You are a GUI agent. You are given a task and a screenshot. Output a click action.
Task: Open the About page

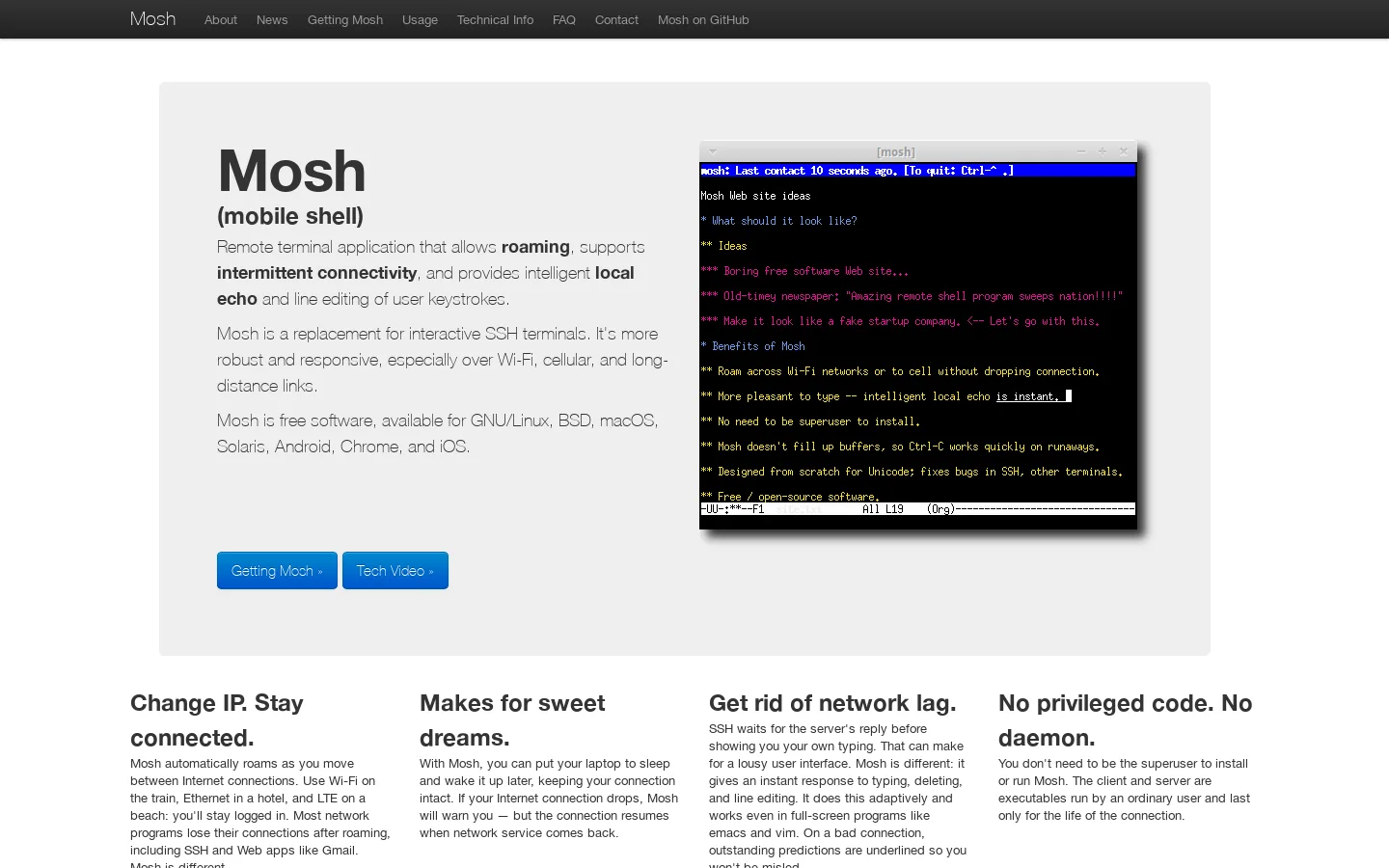[221, 19]
